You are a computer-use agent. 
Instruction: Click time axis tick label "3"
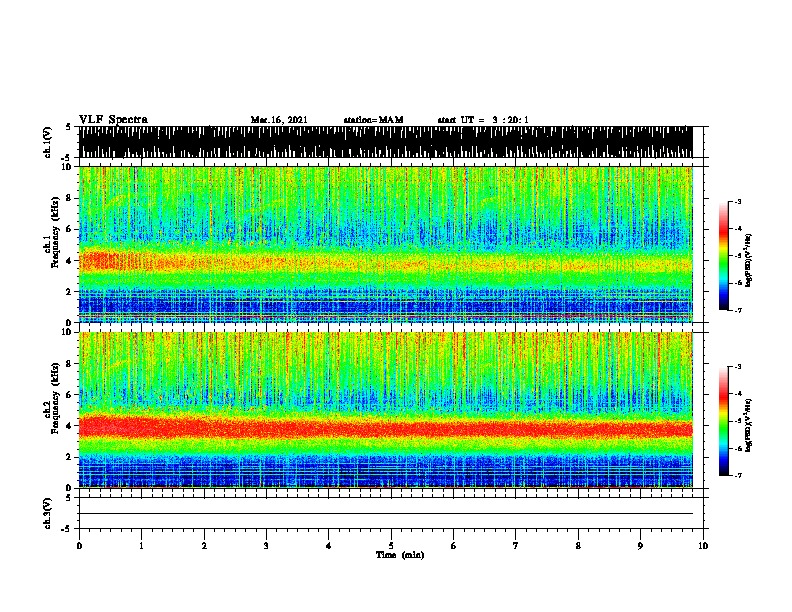(x=266, y=546)
